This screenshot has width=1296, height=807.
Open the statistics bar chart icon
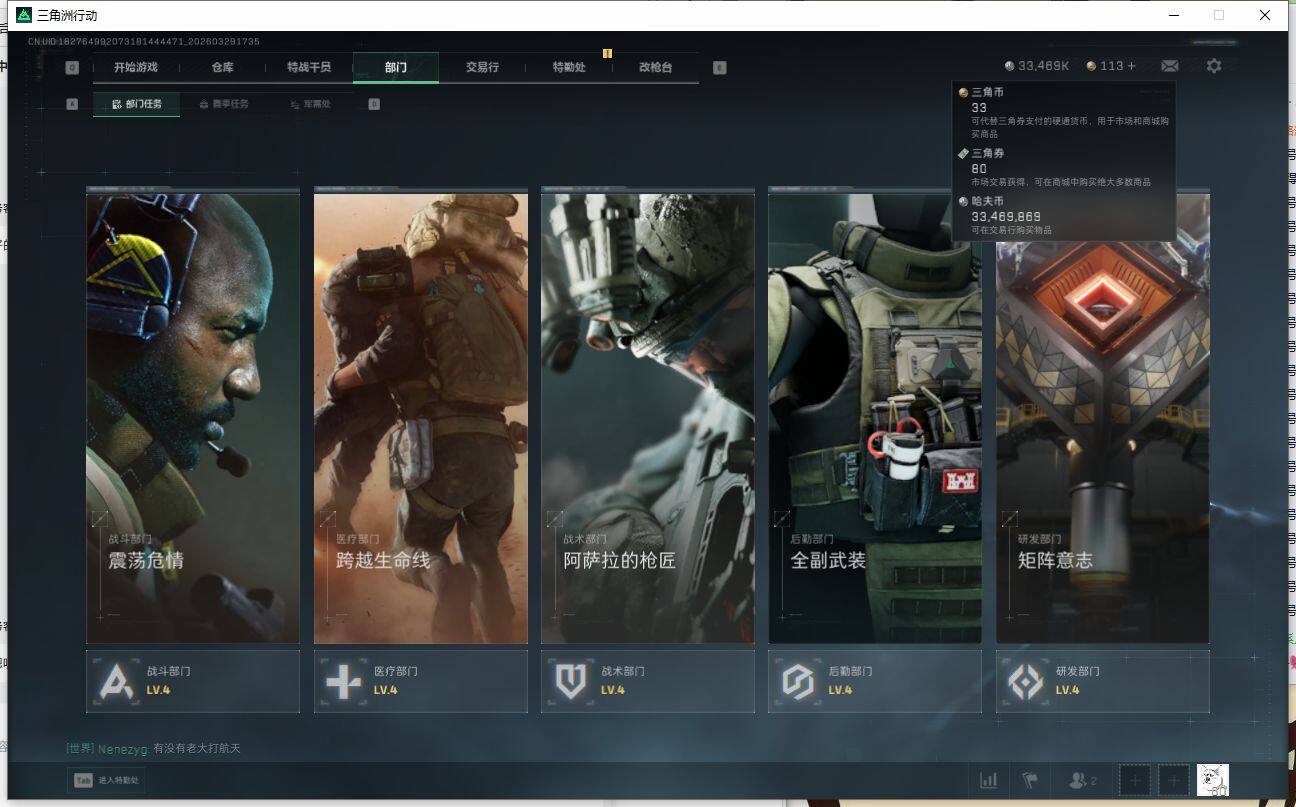[988, 780]
